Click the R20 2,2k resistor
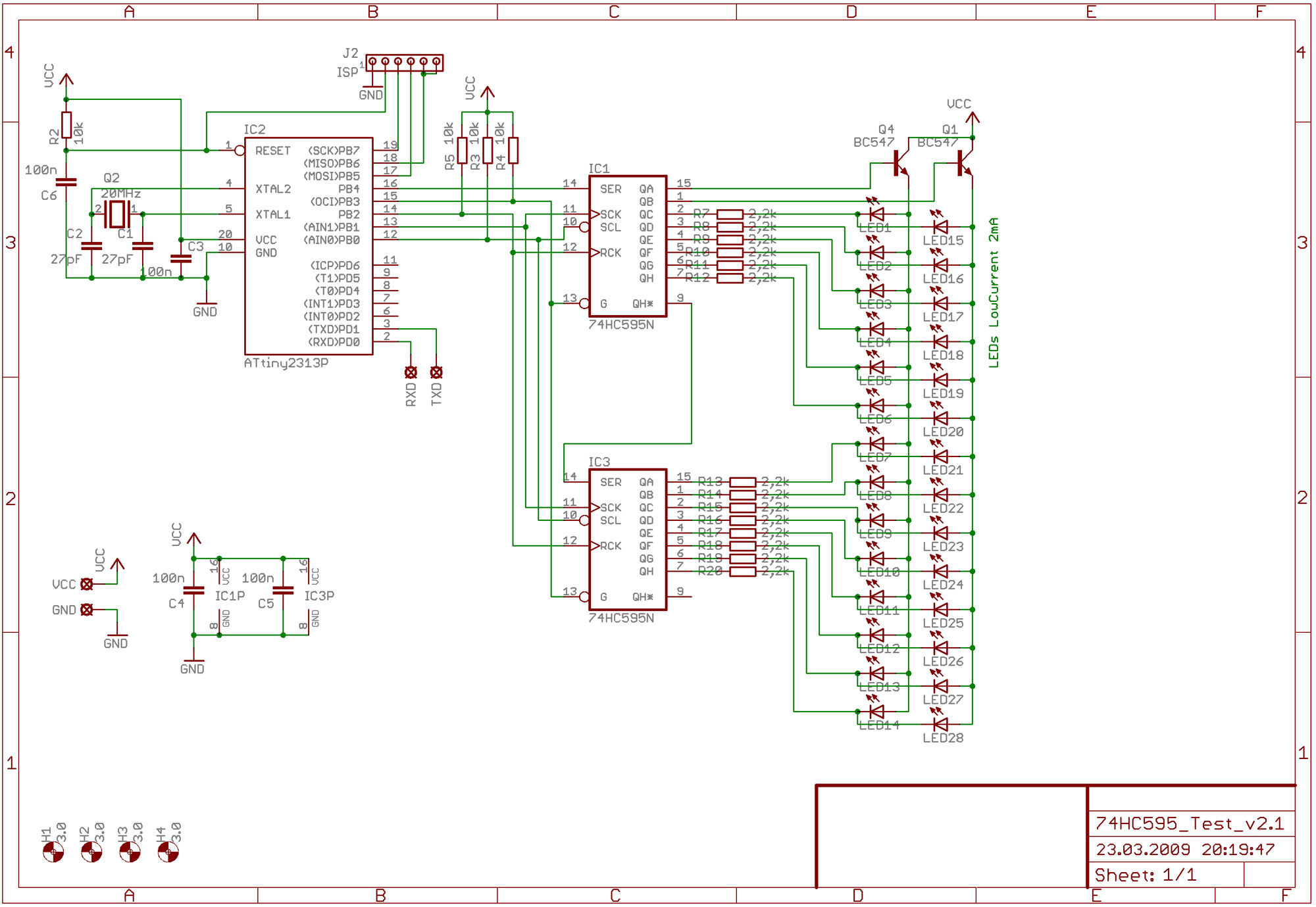This screenshot has height=907, width=1316. click(x=742, y=572)
